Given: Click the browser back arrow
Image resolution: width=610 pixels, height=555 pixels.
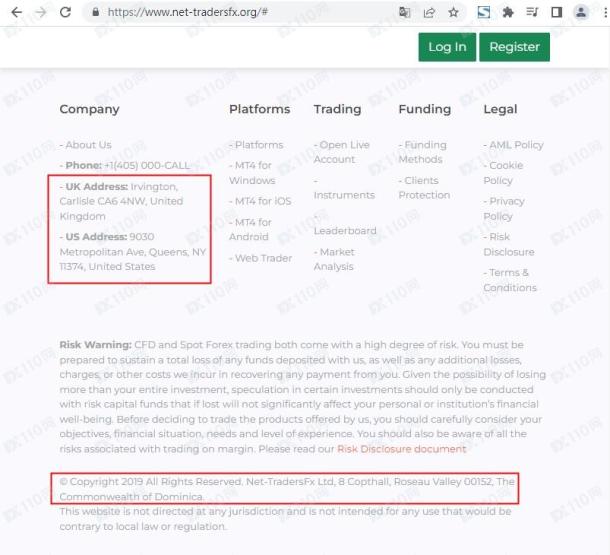Looking at the screenshot, I should (17, 12).
